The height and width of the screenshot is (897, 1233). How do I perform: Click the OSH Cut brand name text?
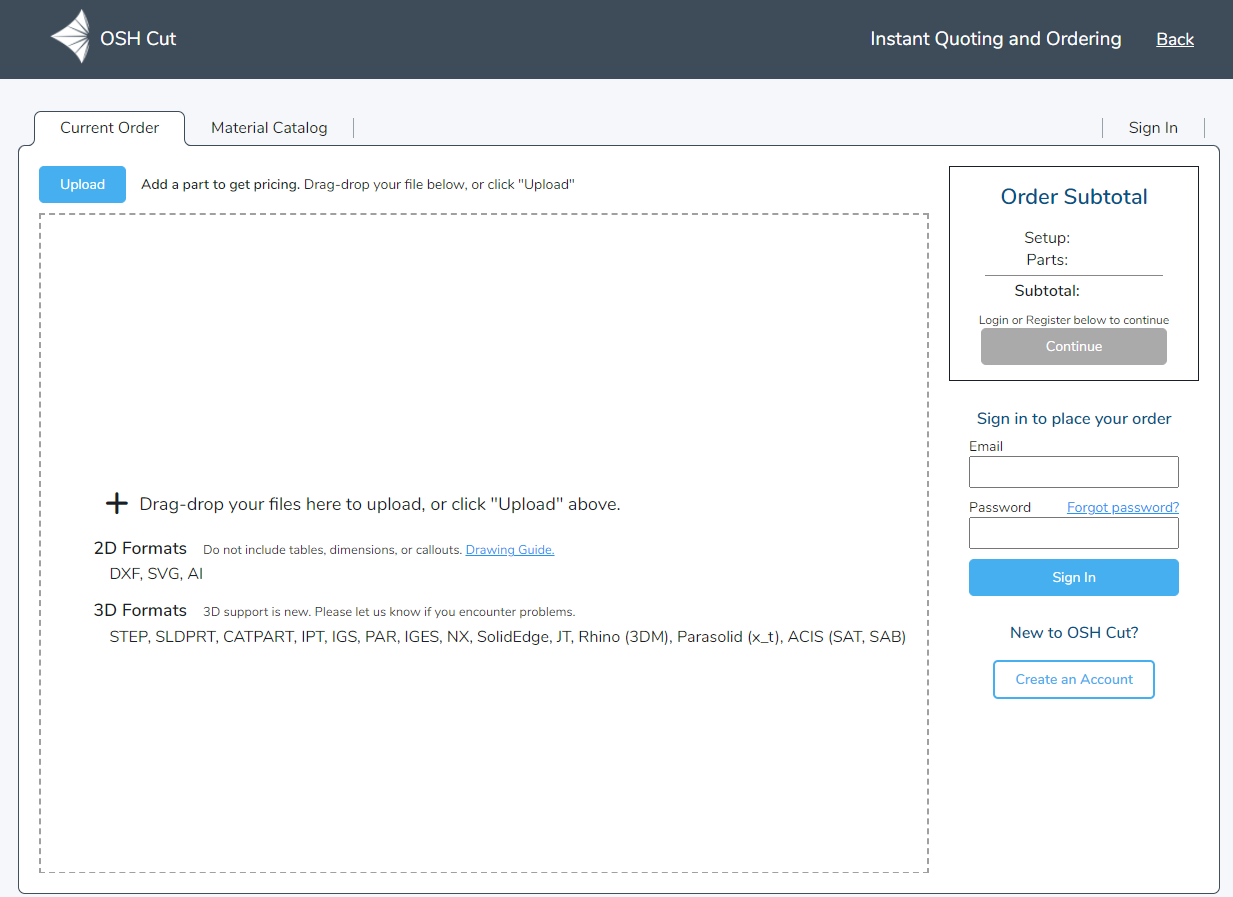(138, 39)
